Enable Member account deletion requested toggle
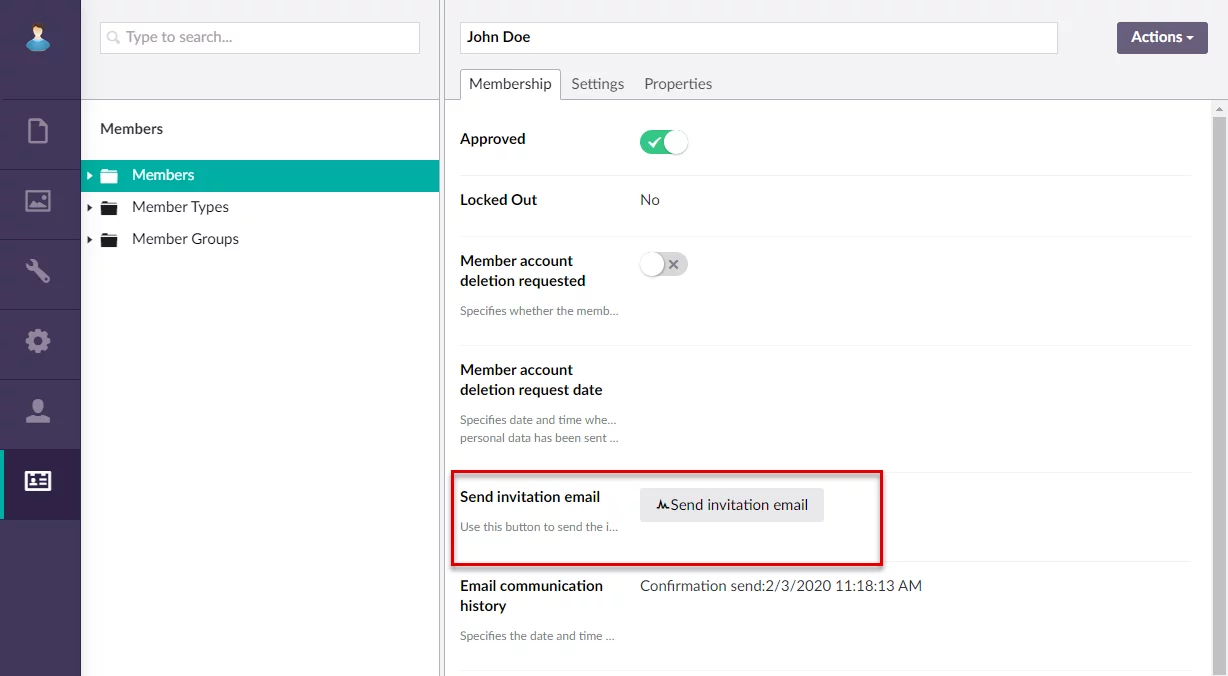Viewport: 1228px width, 676px height. [664, 264]
